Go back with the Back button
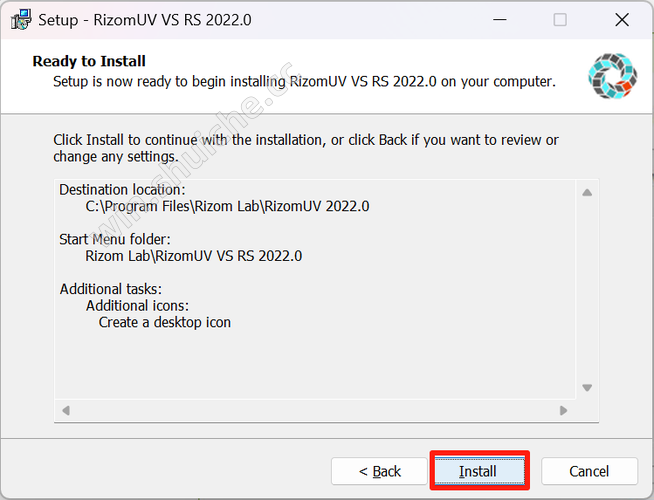 pyautogui.click(x=379, y=471)
